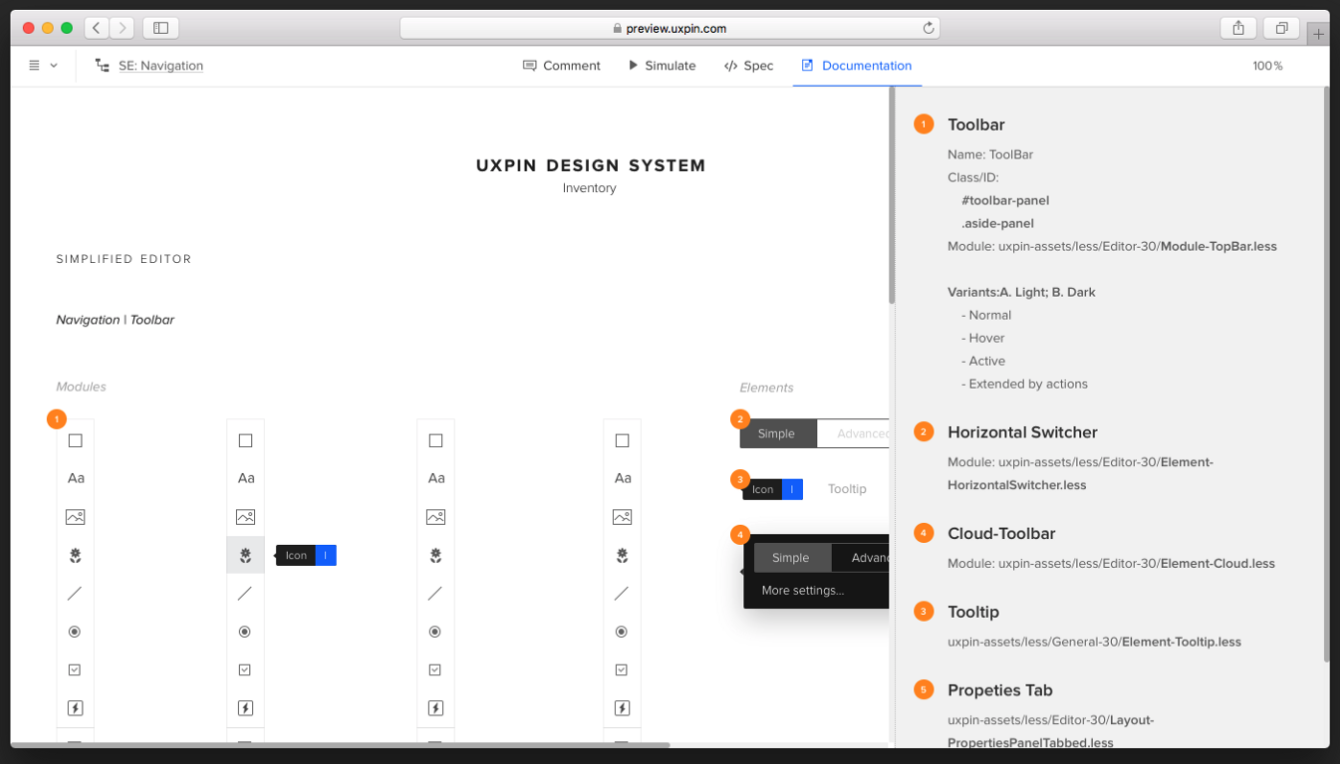Select the lightning interaction tool in toolbar marked 1

coord(75,708)
